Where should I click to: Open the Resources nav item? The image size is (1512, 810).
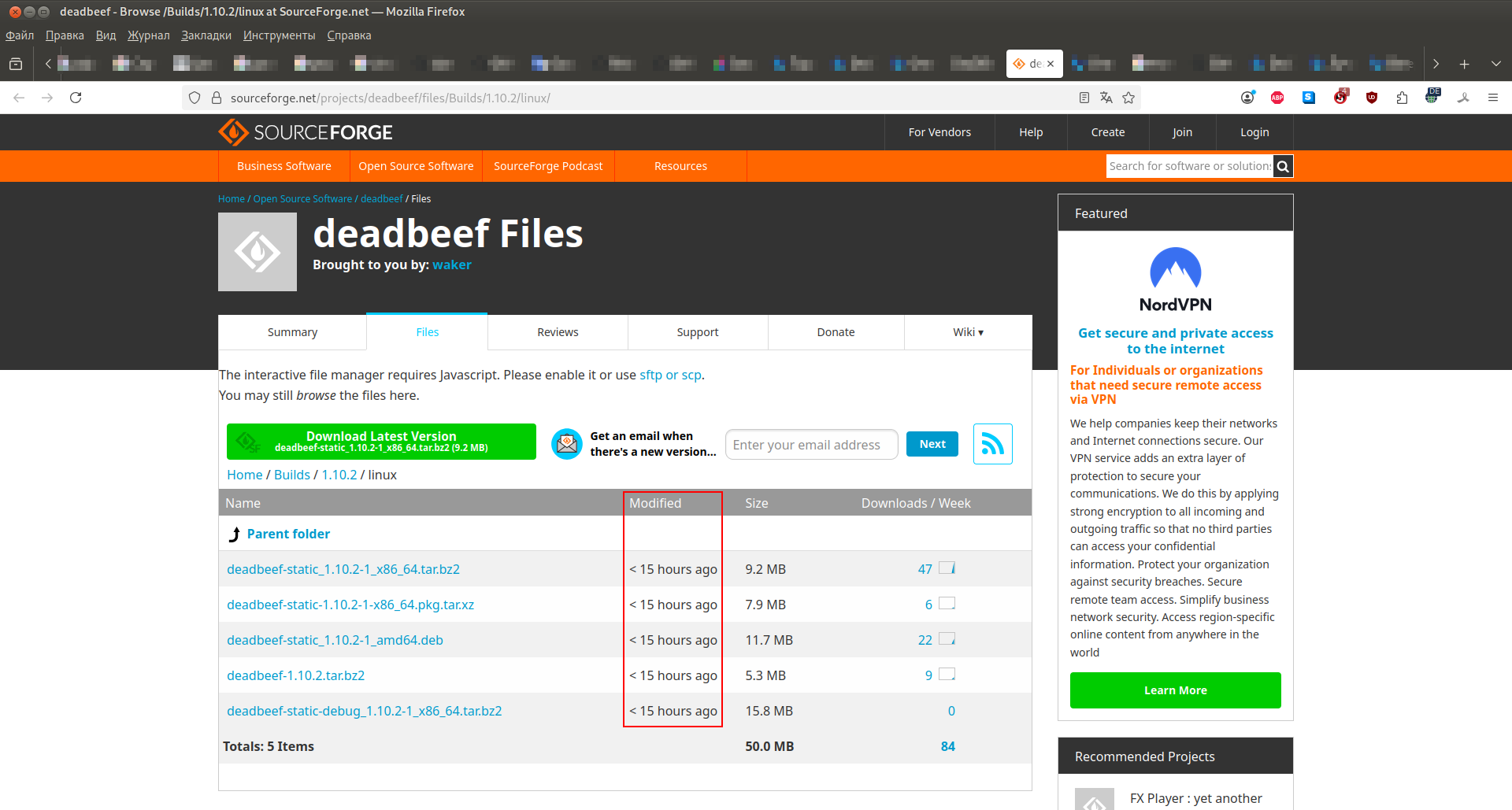[x=680, y=166]
